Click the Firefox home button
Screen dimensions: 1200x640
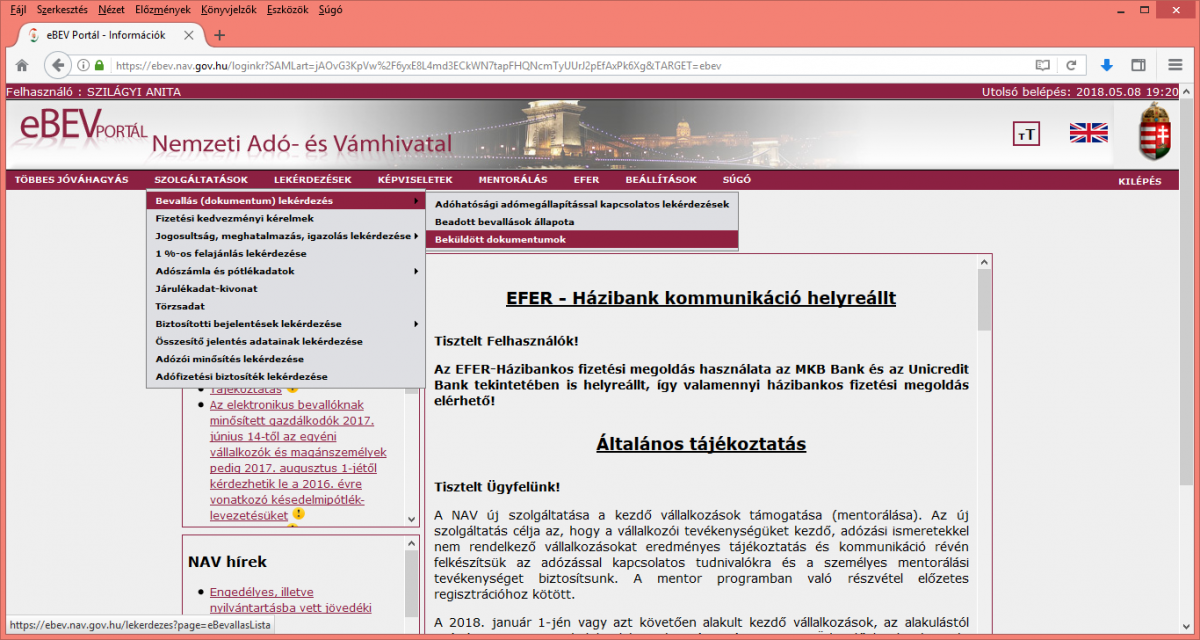pyautogui.click(x=21, y=65)
